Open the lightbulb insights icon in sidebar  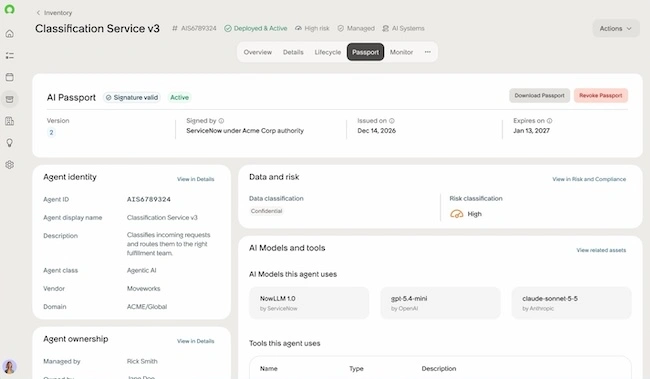10,143
